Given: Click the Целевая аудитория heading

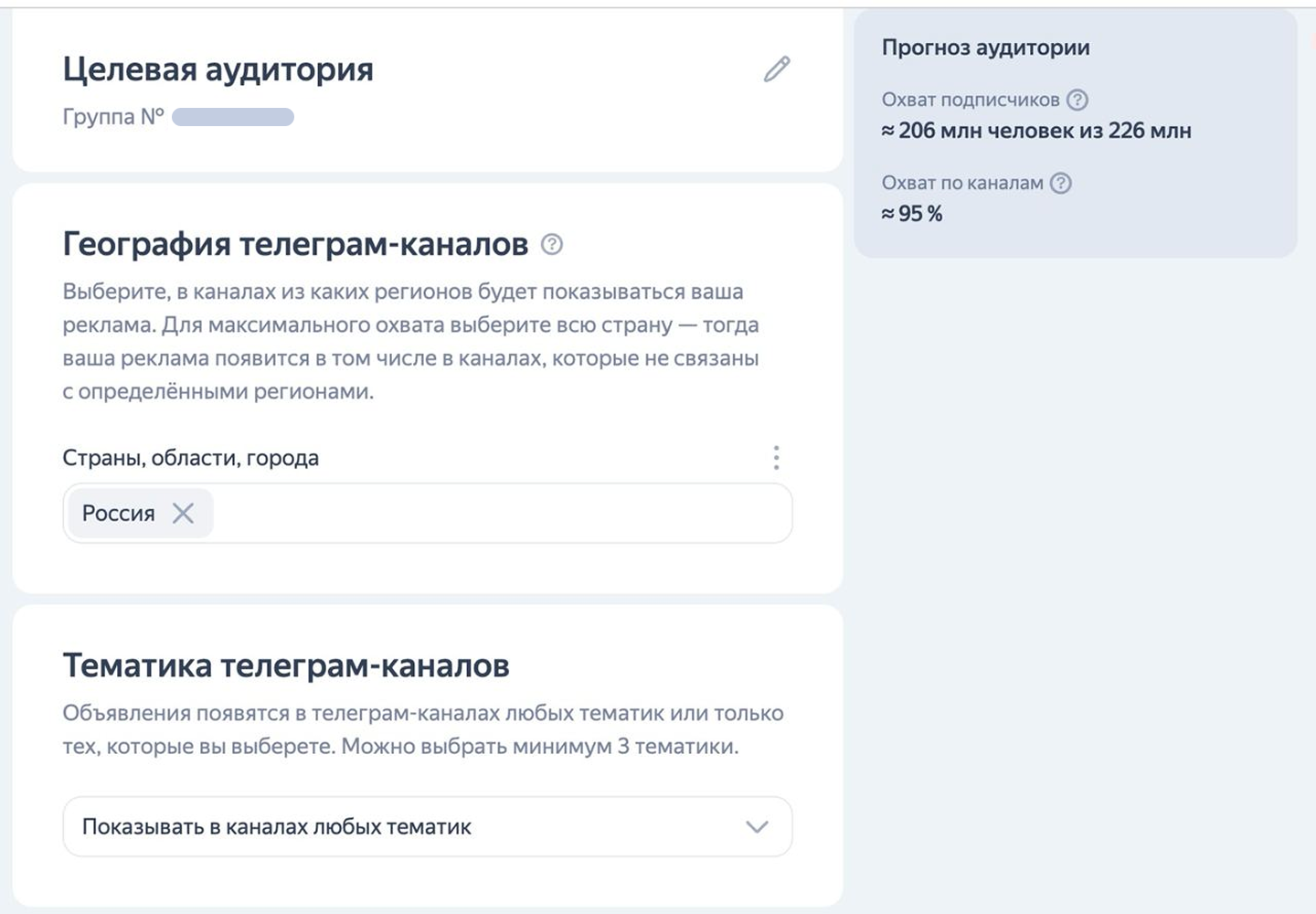Looking at the screenshot, I should (218, 69).
